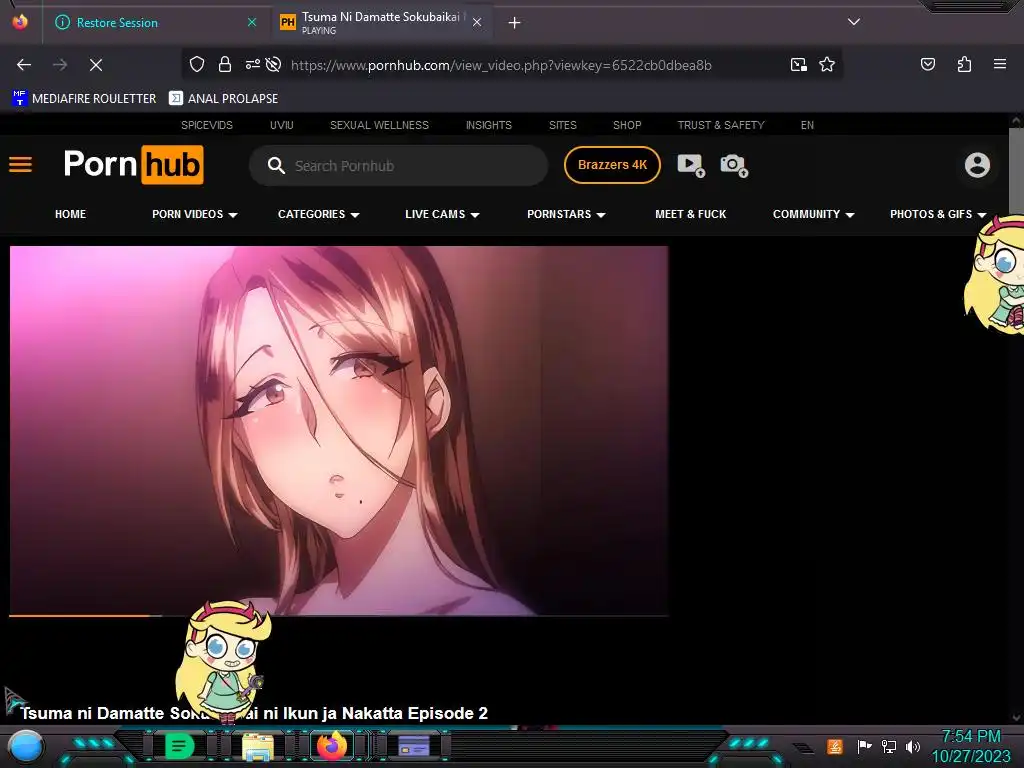Open site permissions icon in address bar

[x=253, y=64]
